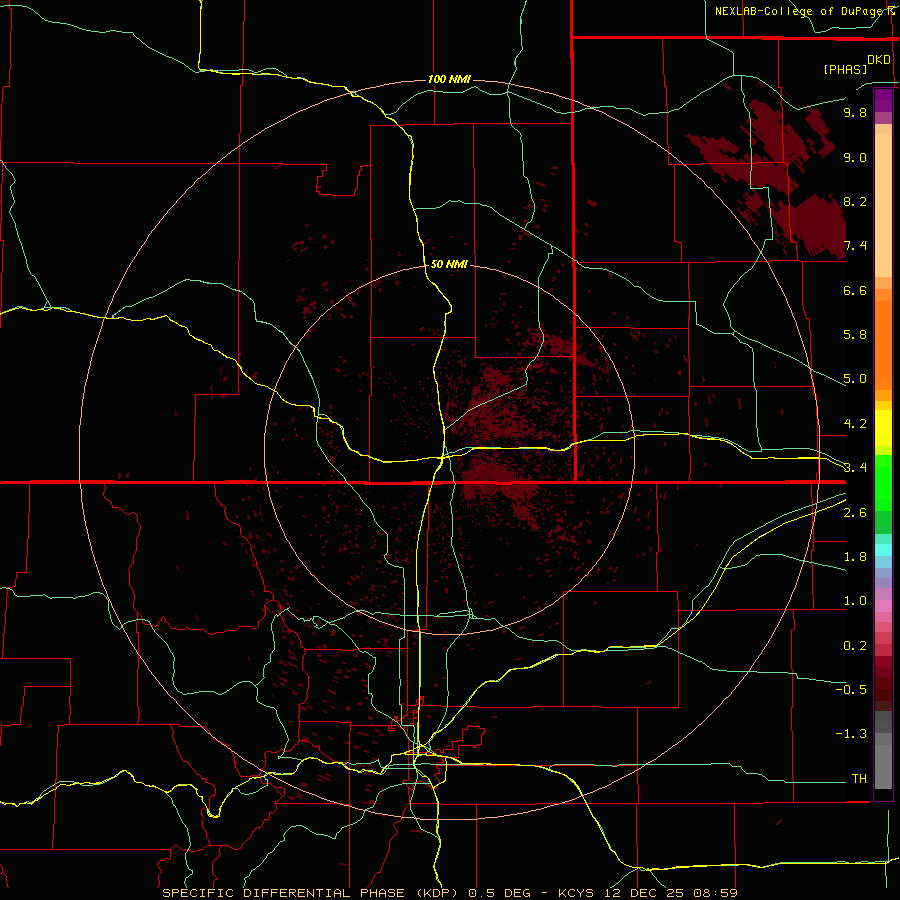Viewport: 900px width, 900px height.
Task: Click the 0.2 color scale value
Action: pyautogui.click(x=855, y=646)
